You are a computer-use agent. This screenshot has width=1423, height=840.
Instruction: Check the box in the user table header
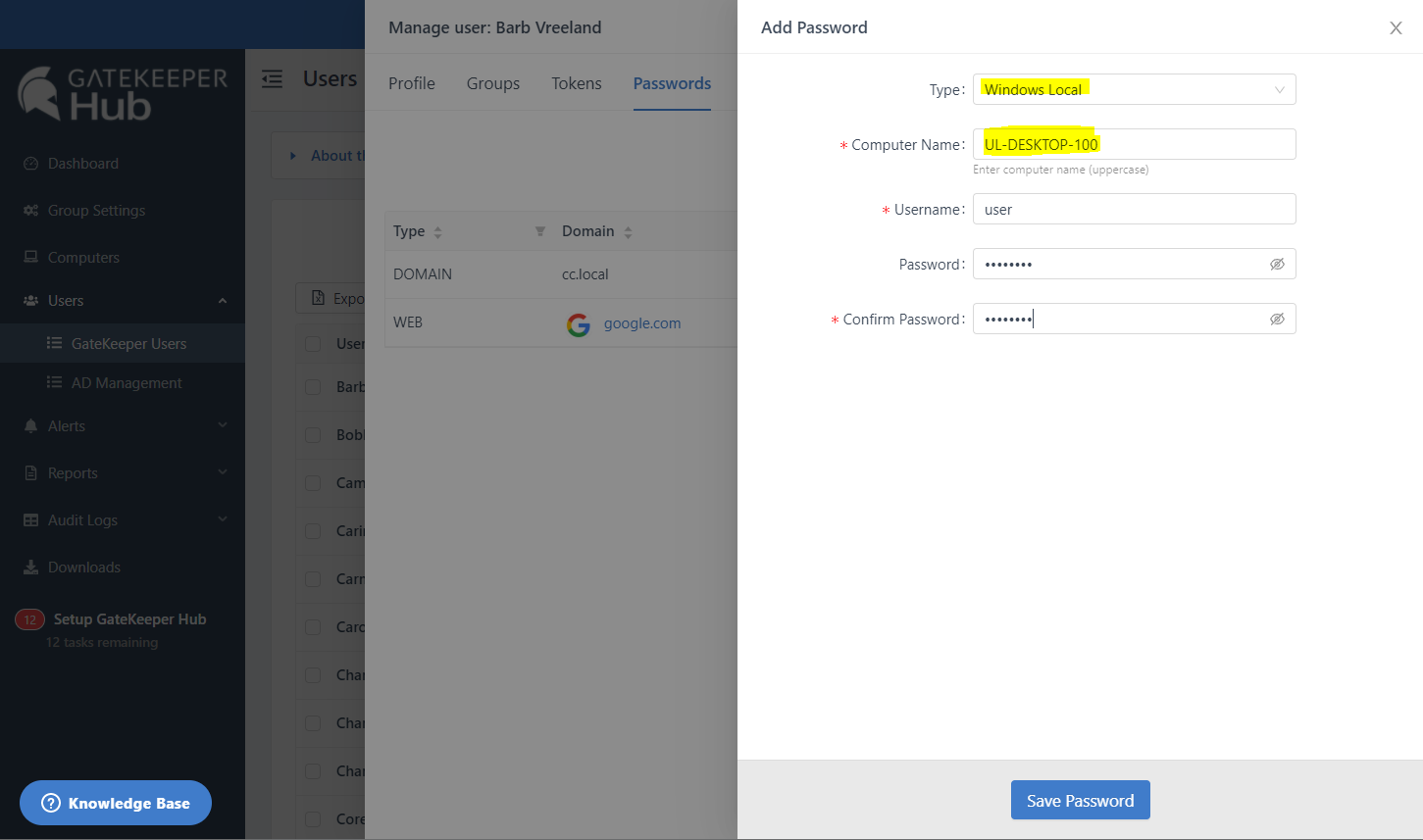[313, 344]
